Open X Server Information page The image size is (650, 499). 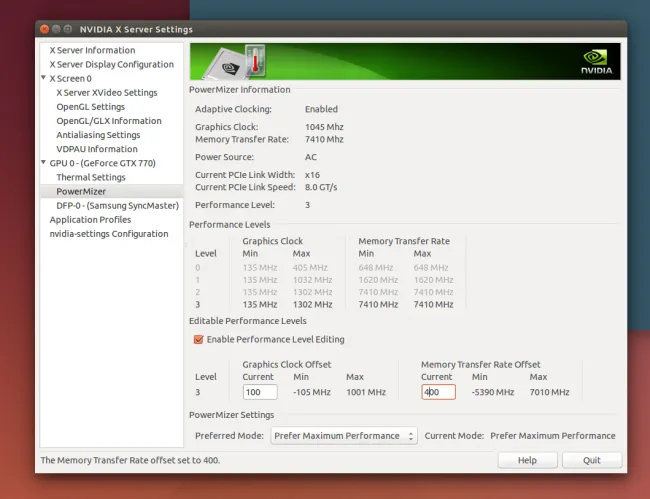coord(92,50)
